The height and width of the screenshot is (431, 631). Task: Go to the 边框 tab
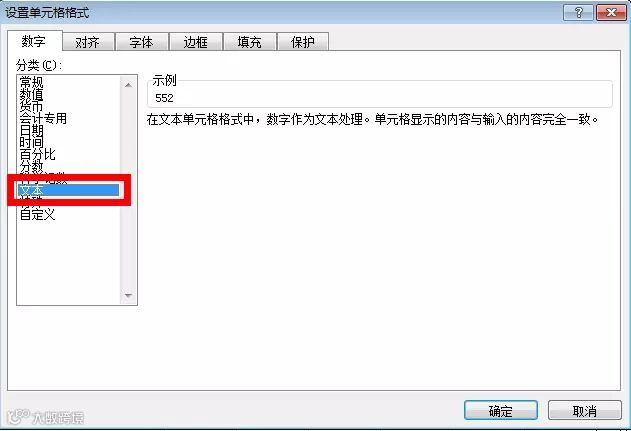tap(196, 42)
